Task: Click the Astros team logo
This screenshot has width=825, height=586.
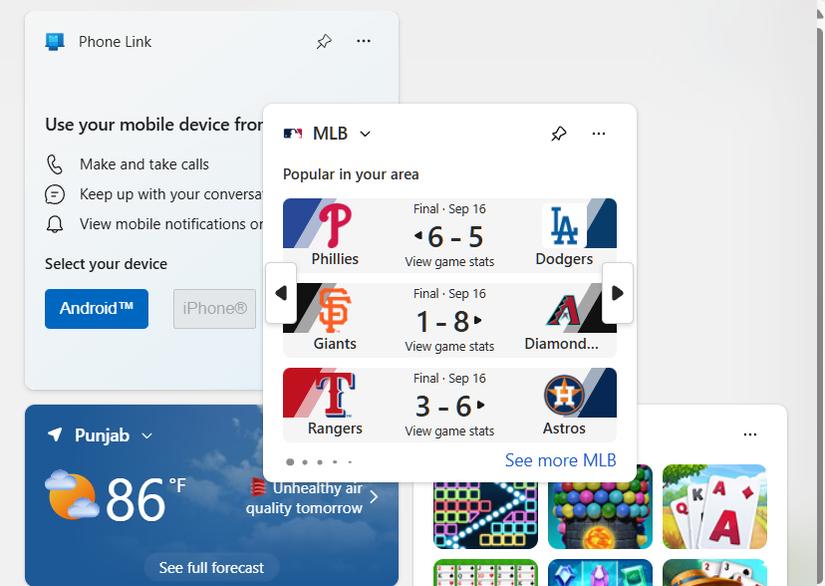Action: coord(565,393)
